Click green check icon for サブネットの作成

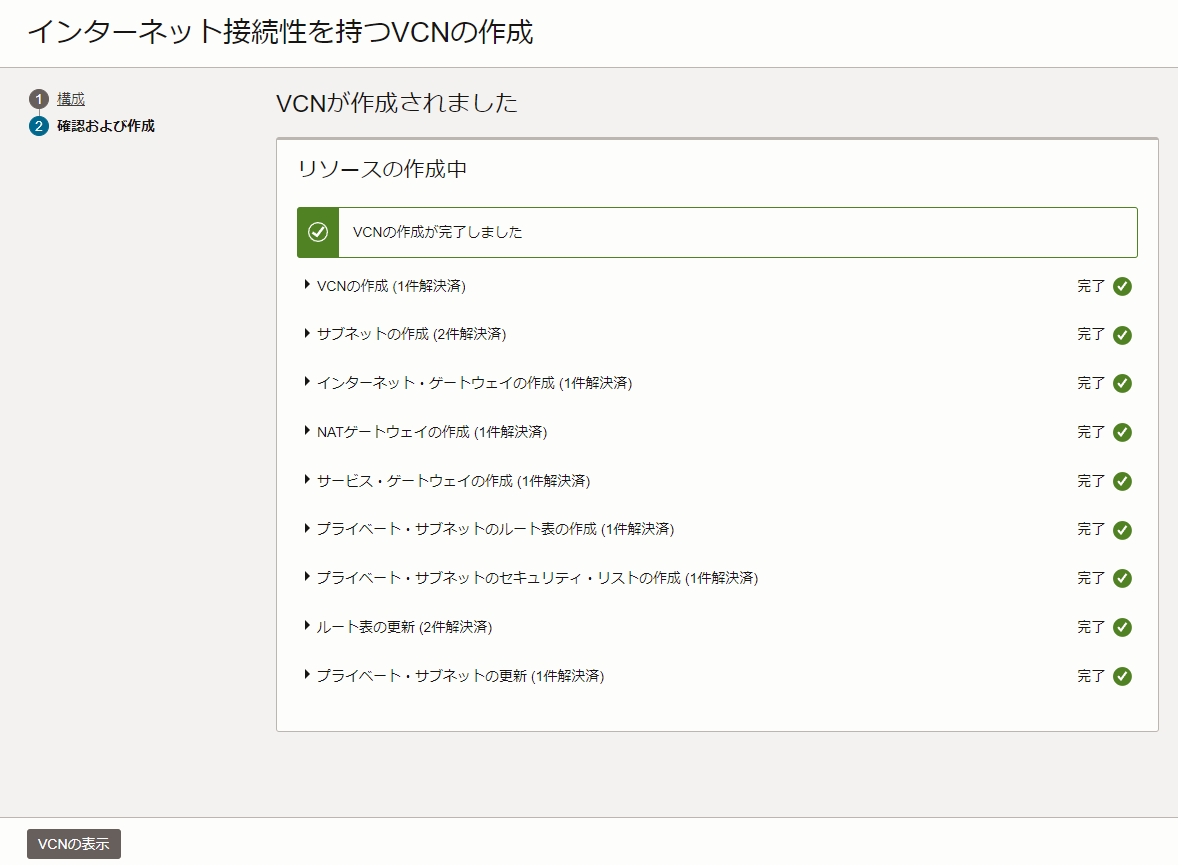(x=1122, y=335)
